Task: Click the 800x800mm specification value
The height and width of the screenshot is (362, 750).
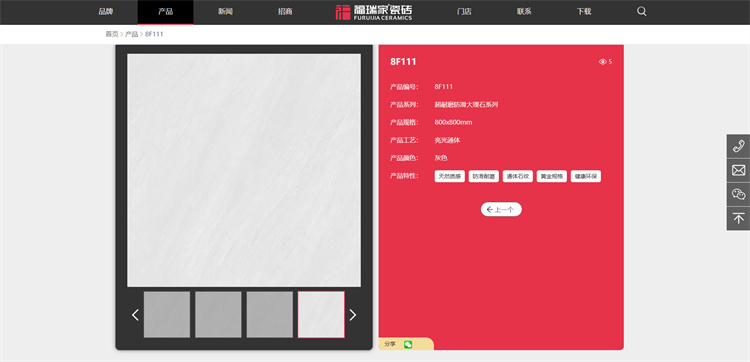Action: (x=453, y=122)
